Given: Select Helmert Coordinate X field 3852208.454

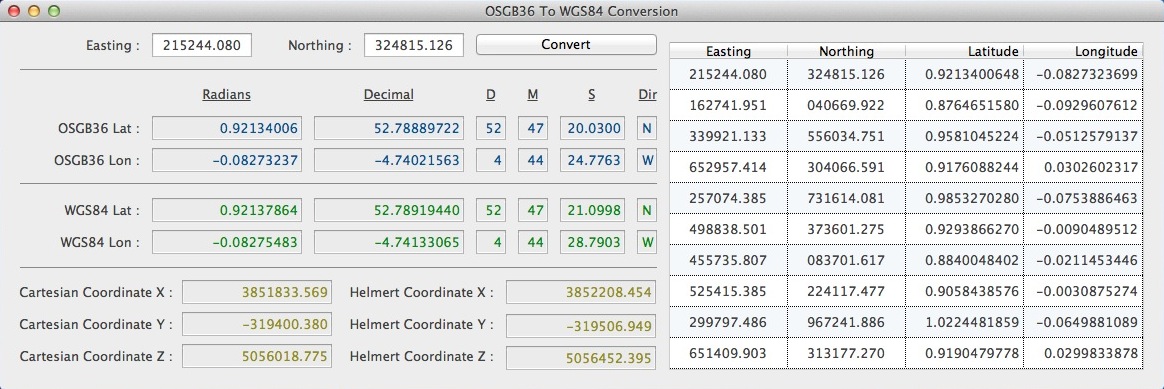Looking at the screenshot, I should click(581, 292).
